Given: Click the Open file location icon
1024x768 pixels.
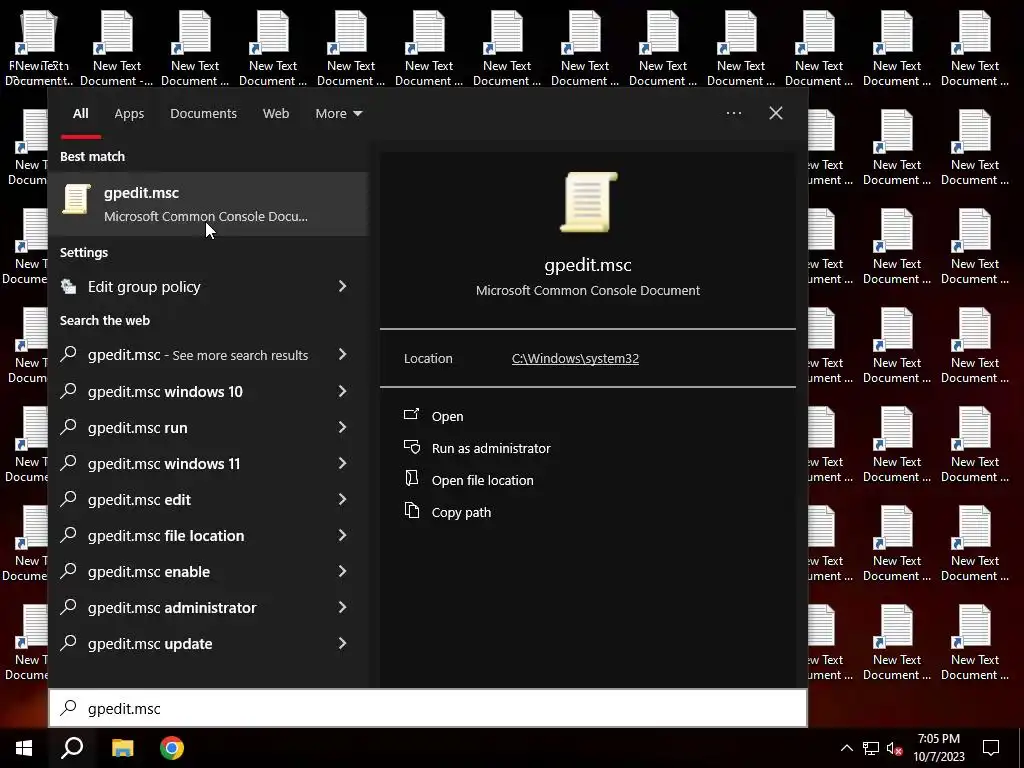Looking at the screenshot, I should pyautogui.click(x=411, y=479).
